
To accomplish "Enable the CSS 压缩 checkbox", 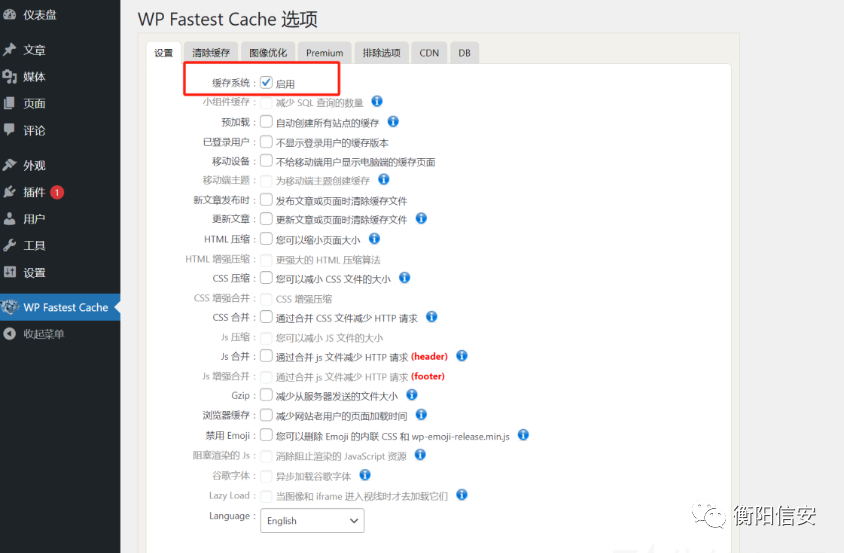I will pos(266,278).
